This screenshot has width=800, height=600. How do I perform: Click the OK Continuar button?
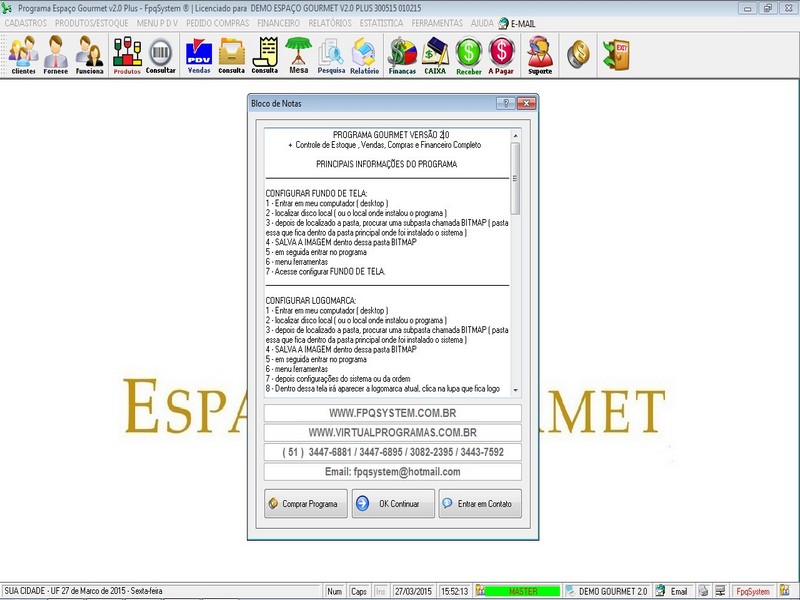pos(393,504)
